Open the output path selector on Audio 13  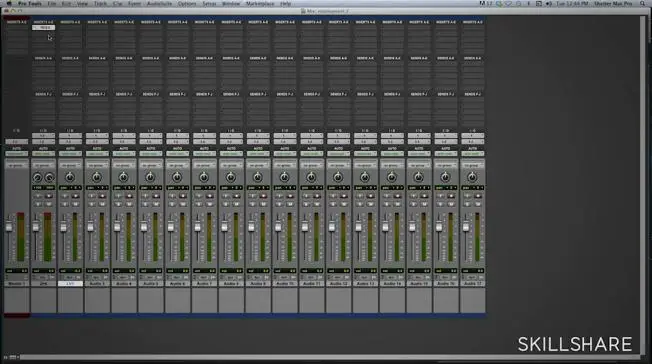[365, 142]
